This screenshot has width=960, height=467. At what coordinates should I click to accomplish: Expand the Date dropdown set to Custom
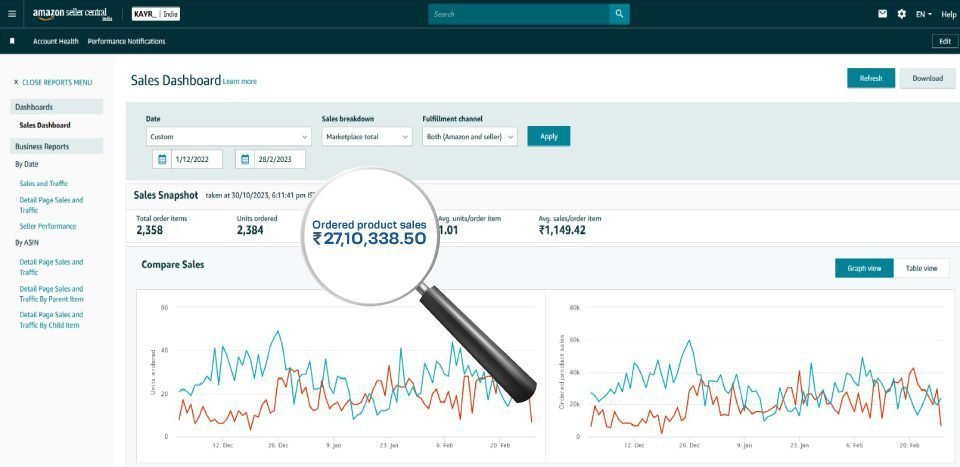(228, 136)
